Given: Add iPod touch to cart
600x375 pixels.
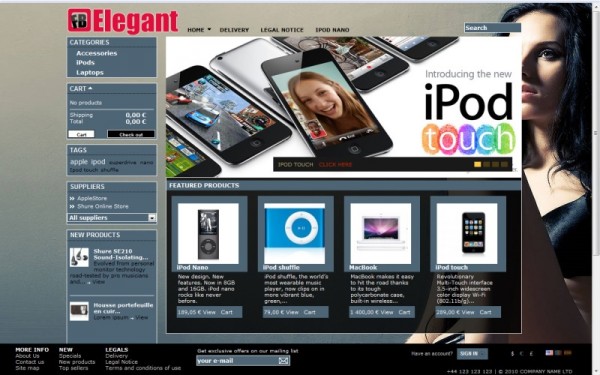Looking at the screenshot, I should [x=485, y=312].
